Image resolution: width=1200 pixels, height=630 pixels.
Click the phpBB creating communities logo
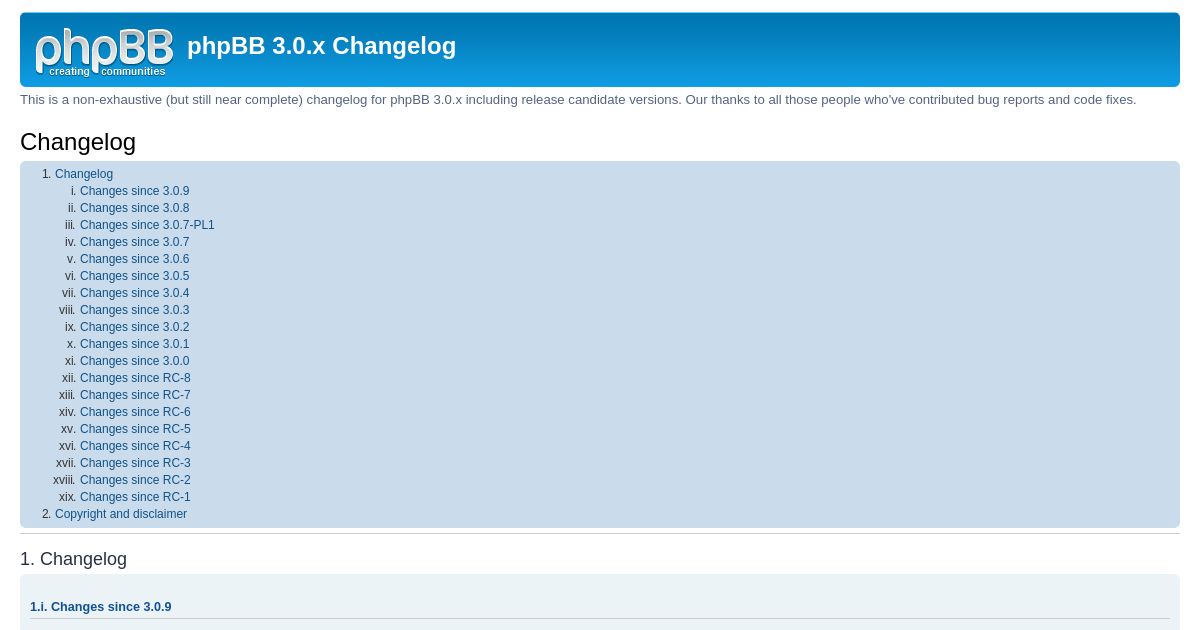105,52
